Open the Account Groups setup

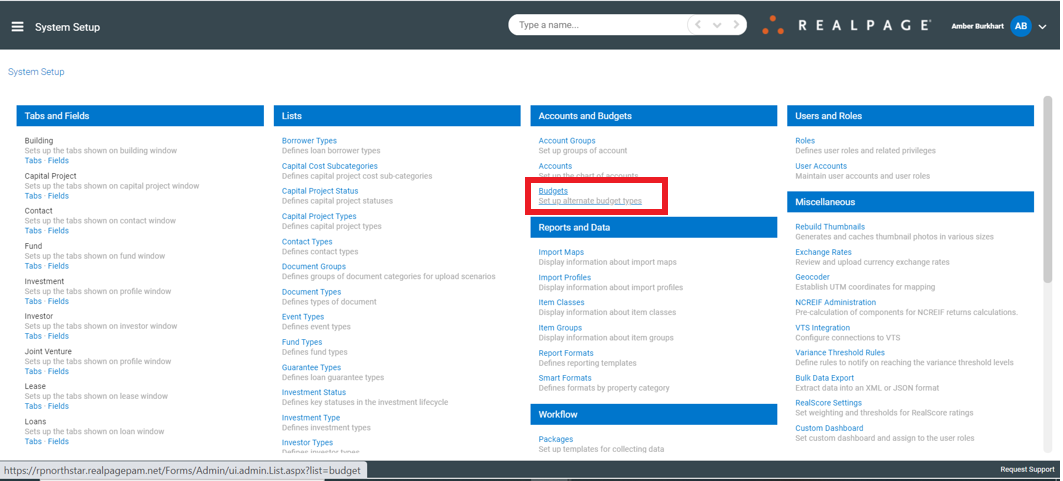click(x=567, y=141)
